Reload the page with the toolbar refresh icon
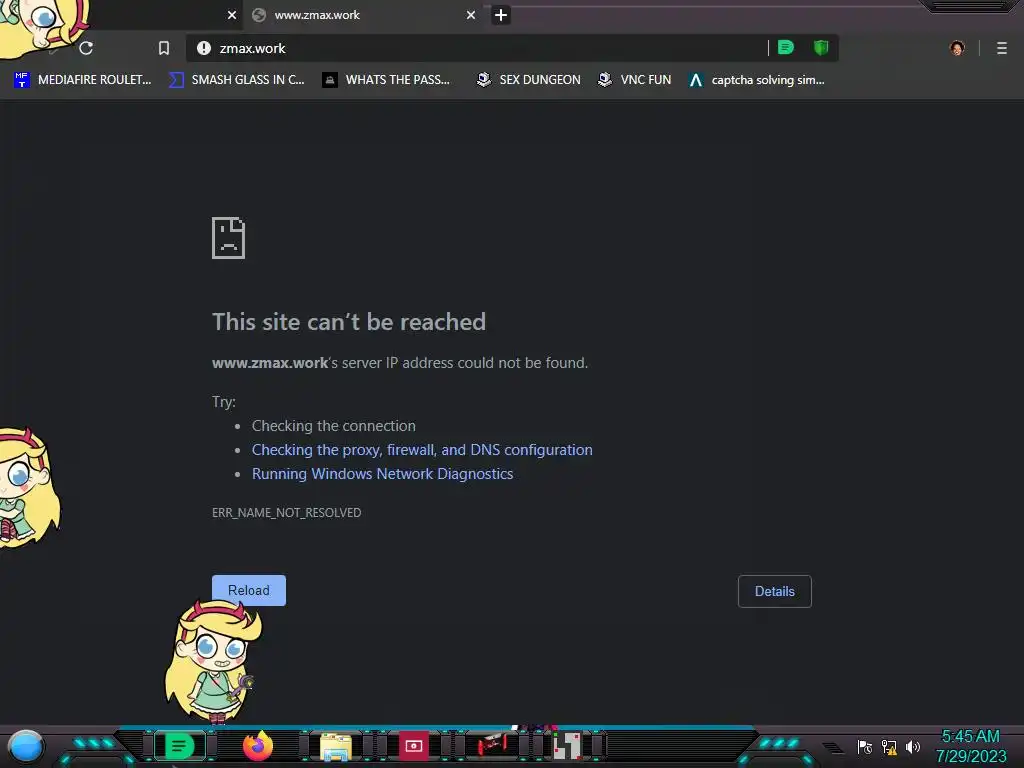The width and height of the screenshot is (1024, 768). pos(86,48)
